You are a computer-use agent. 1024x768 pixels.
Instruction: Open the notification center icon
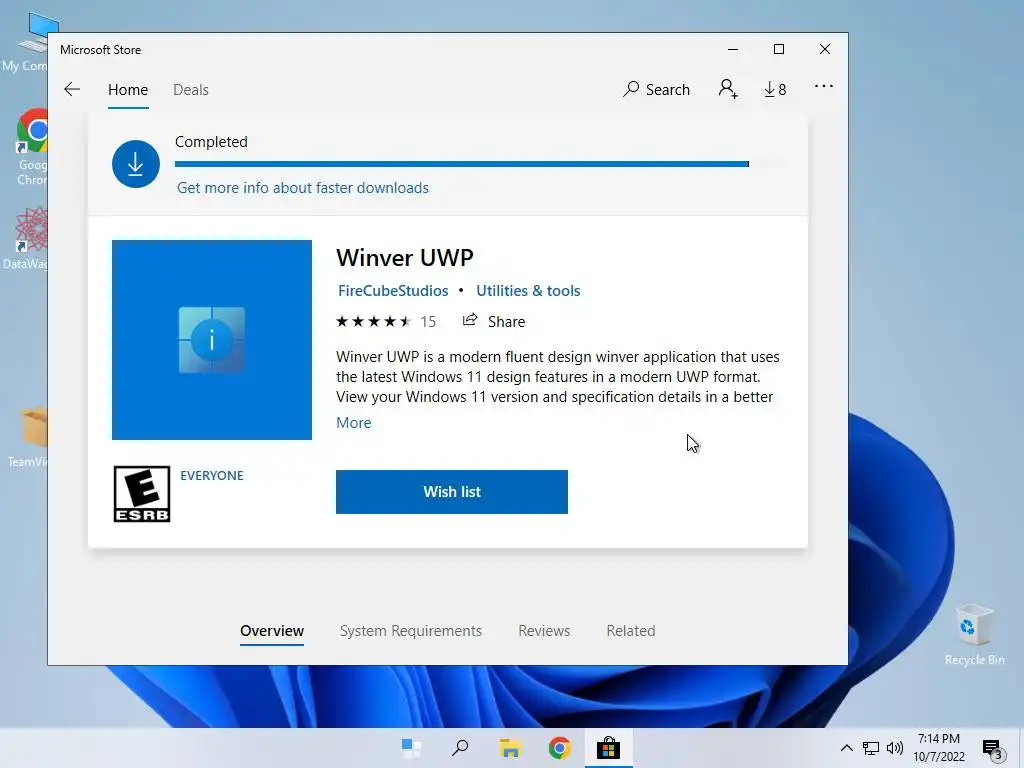(x=993, y=749)
